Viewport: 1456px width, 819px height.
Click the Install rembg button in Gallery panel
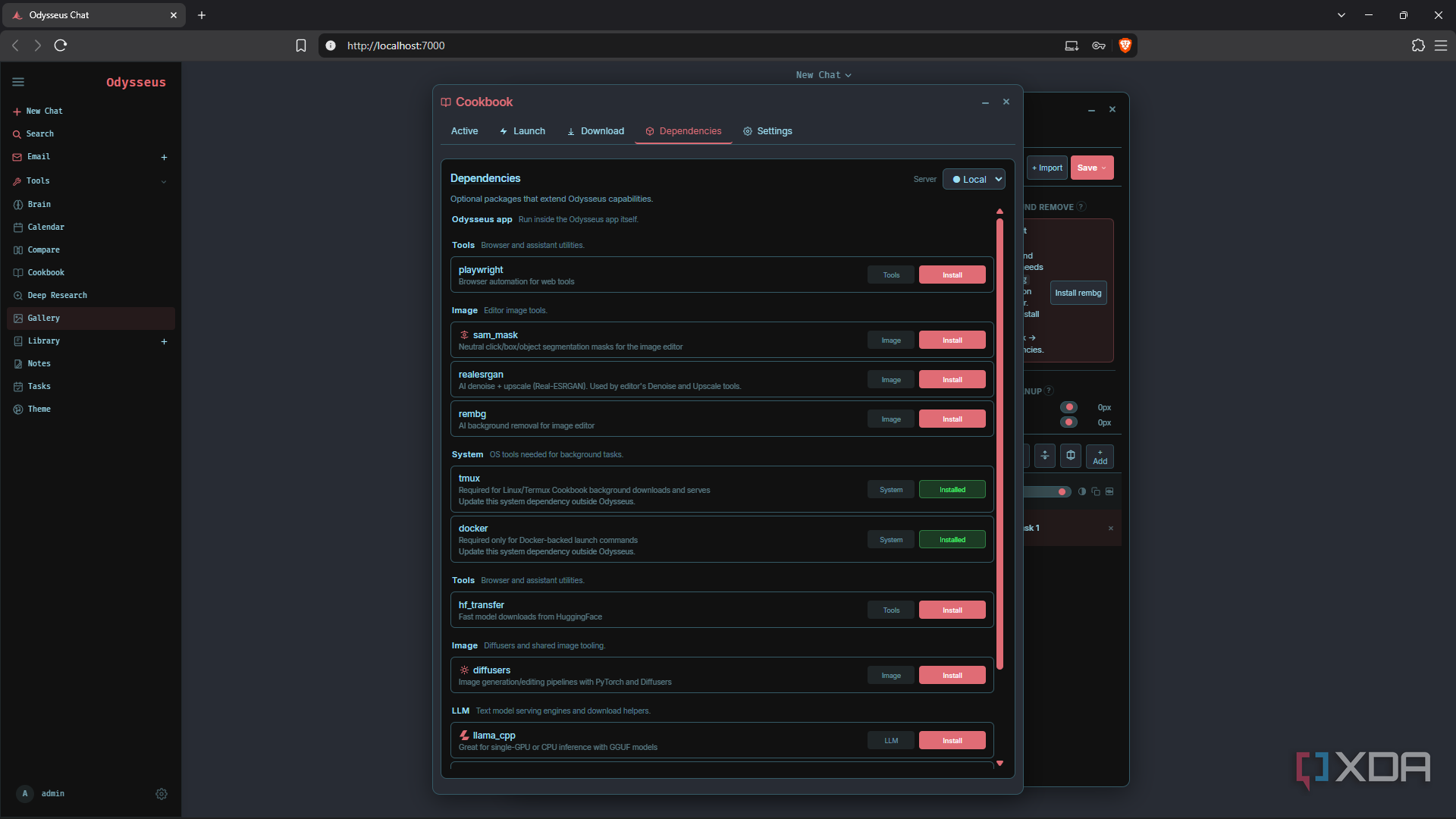[1078, 293]
